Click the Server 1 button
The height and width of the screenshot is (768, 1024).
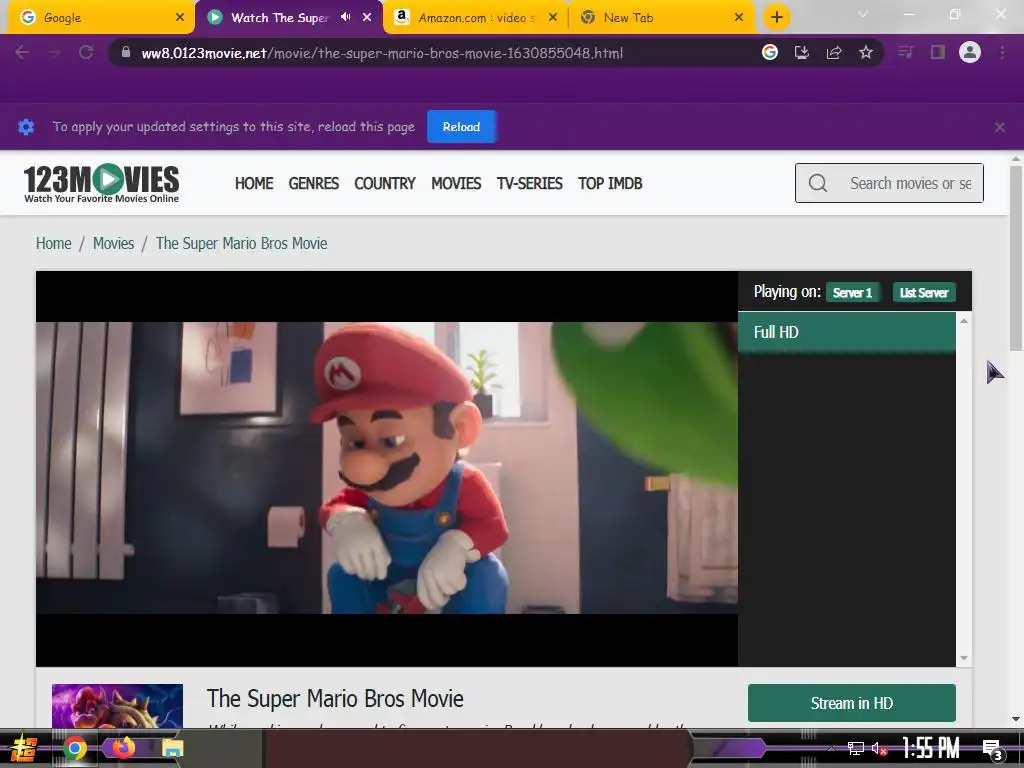[852, 293]
